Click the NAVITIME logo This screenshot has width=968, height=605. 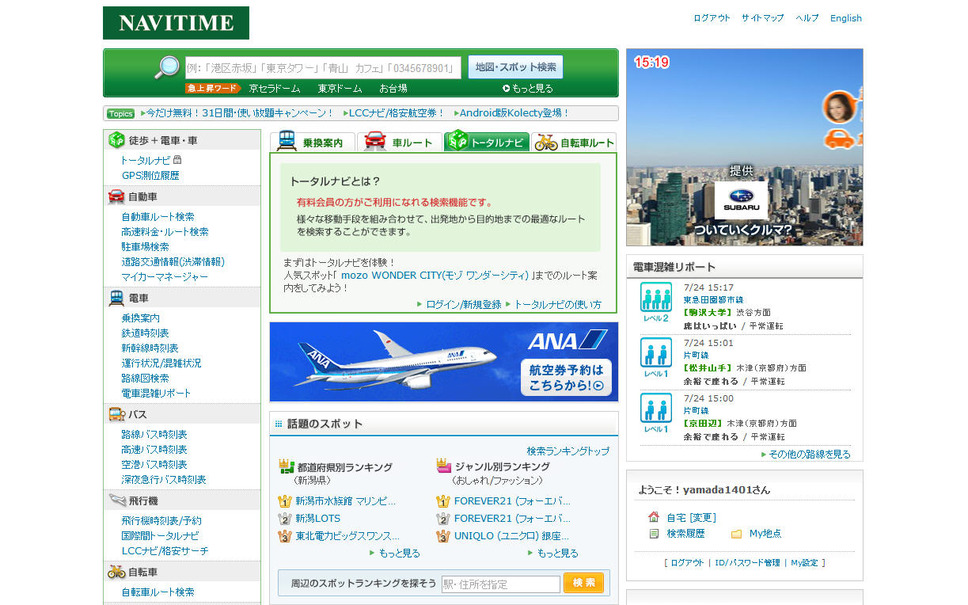pyautogui.click(x=176, y=23)
